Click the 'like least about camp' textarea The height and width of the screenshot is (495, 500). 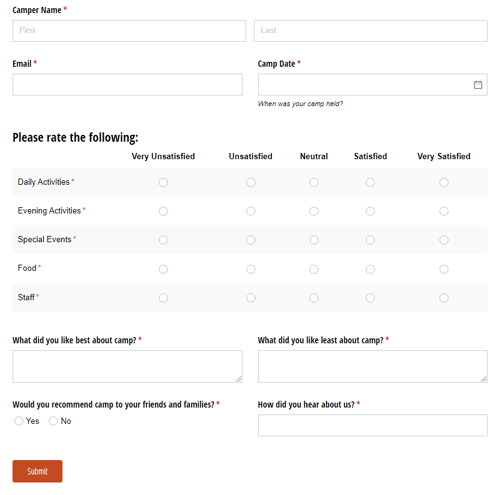click(373, 366)
